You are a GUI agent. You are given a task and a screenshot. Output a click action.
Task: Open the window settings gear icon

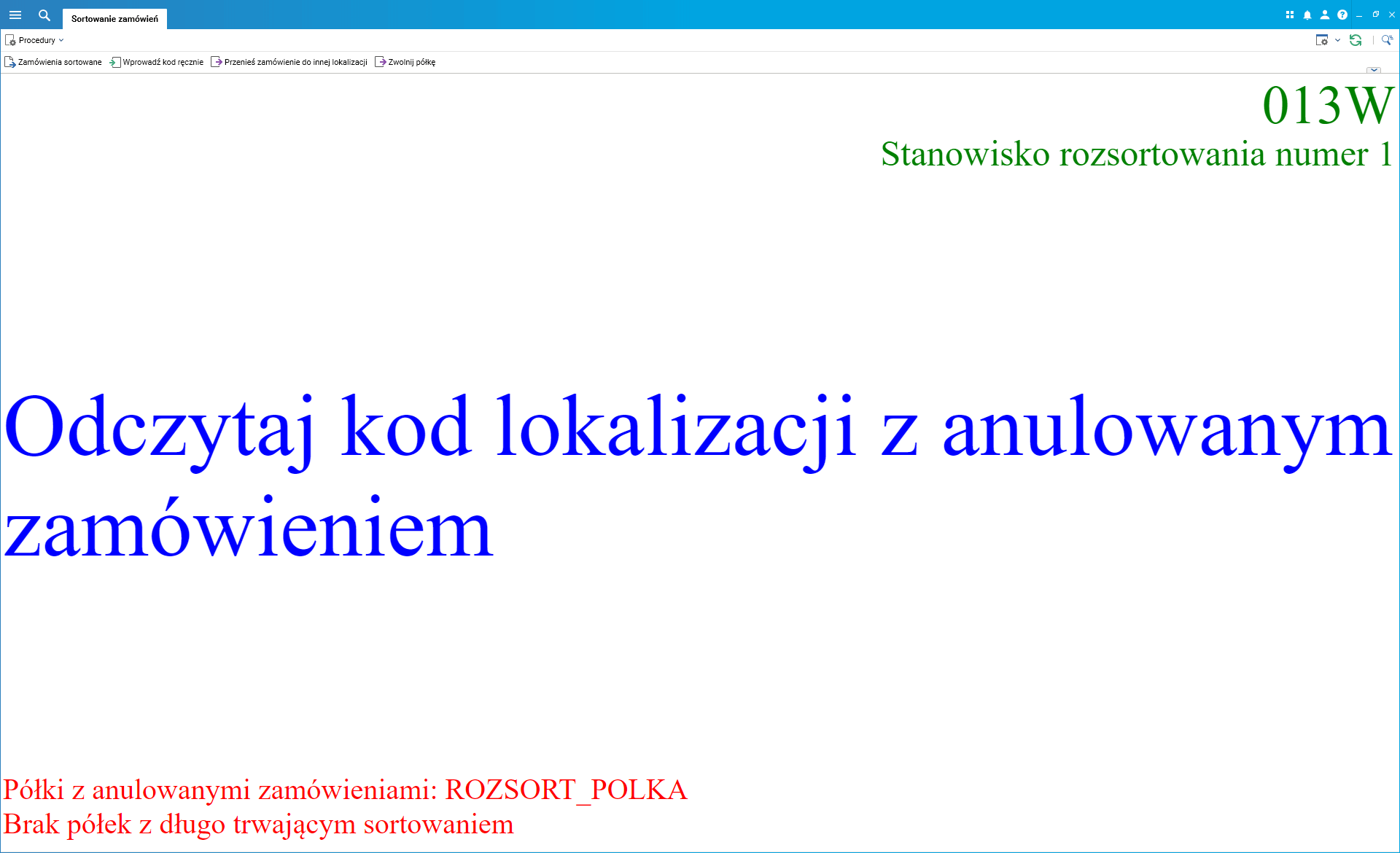(x=1321, y=40)
